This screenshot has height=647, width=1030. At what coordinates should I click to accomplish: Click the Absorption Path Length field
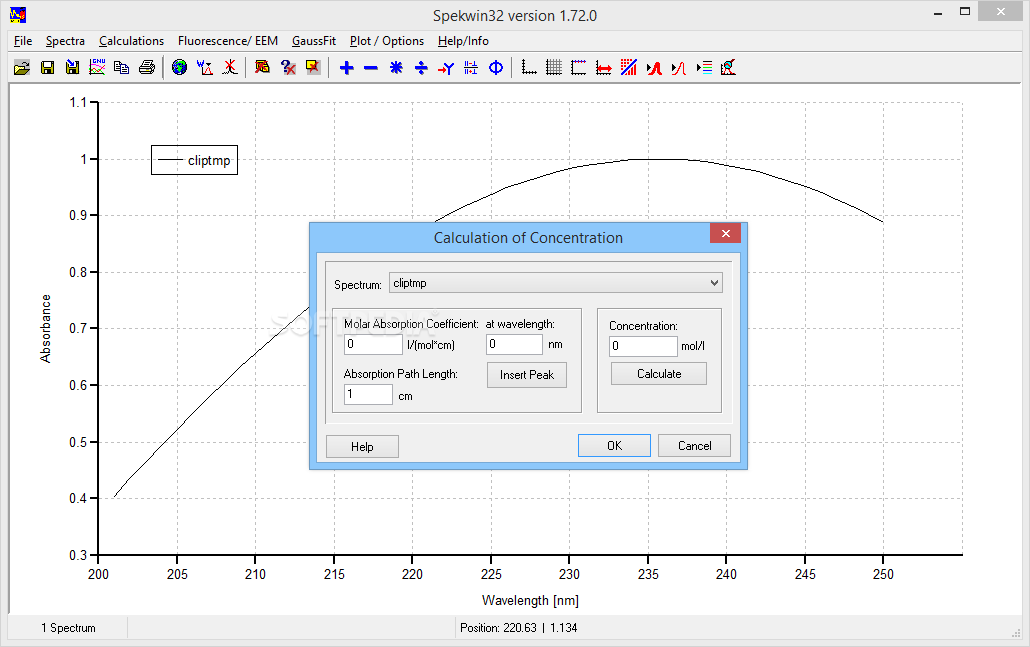pyautogui.click(x=369, y=394)
